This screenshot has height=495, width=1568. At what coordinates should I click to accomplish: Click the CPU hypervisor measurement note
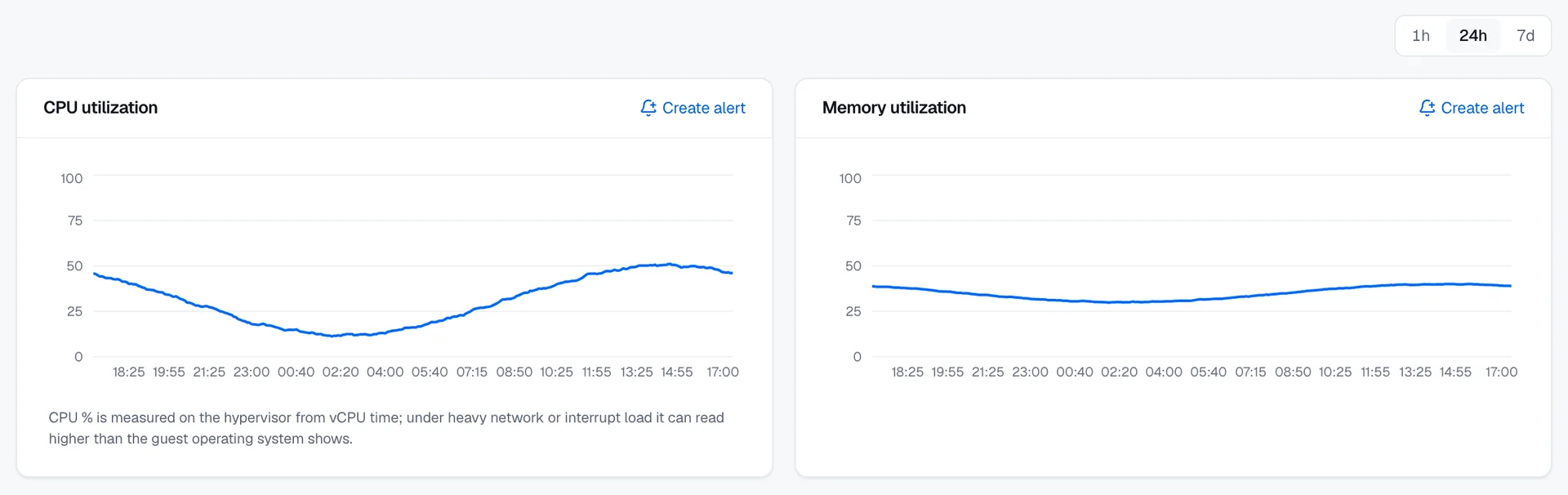coord(386,428)
